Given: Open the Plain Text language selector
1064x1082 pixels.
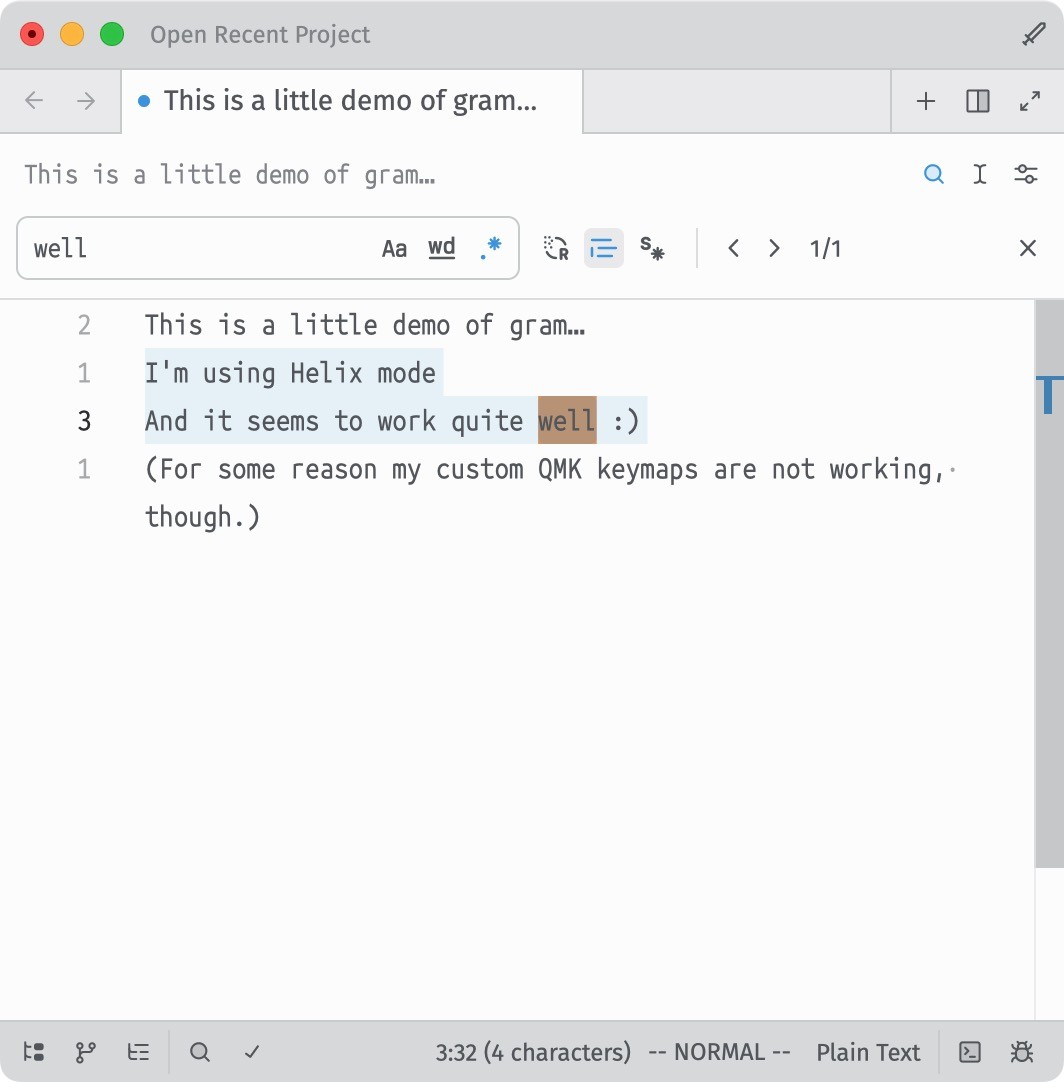Looking at the screenshot, I should click(868, 1052).
